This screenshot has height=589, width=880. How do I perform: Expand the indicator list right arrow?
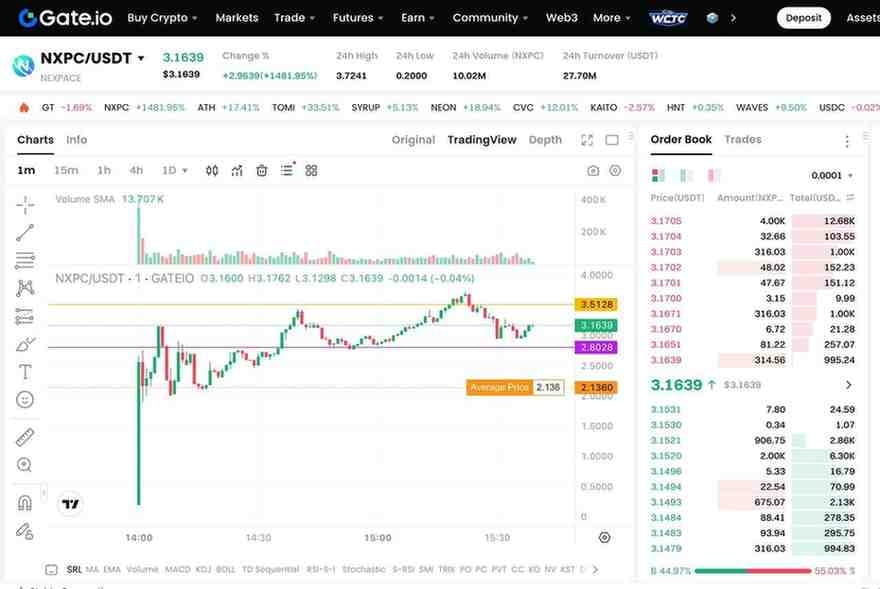(595, 569)
